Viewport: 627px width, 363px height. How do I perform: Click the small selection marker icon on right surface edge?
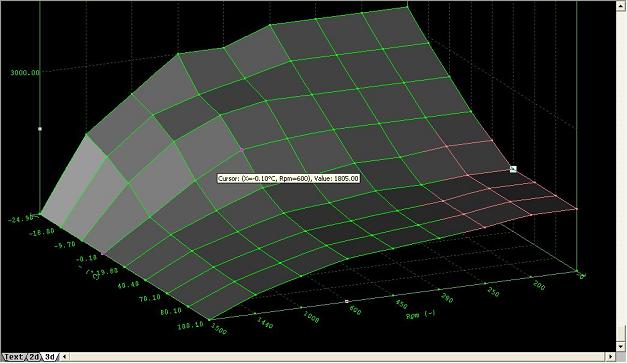[x=513, y=169]
